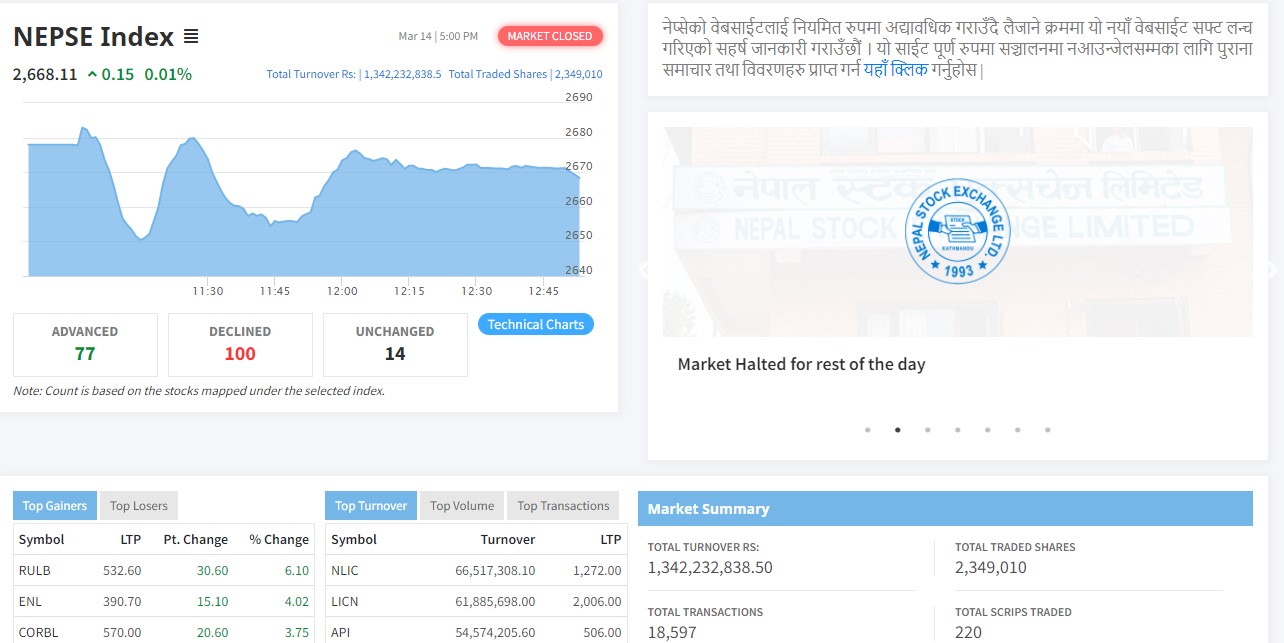Image resolution: width=1284 pixels, height=643 pixels.
Task: Jump to the last carousel slide dot
Action: 1047,430
